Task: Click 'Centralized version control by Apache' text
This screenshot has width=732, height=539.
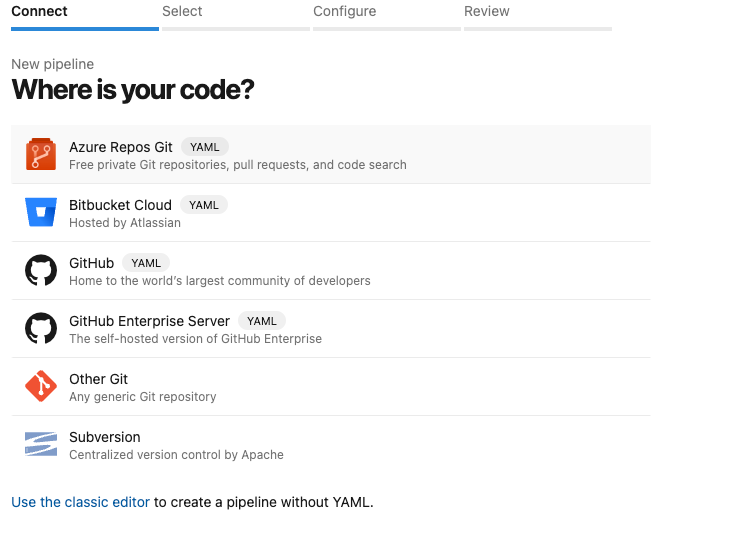Action: coord(176,455)
